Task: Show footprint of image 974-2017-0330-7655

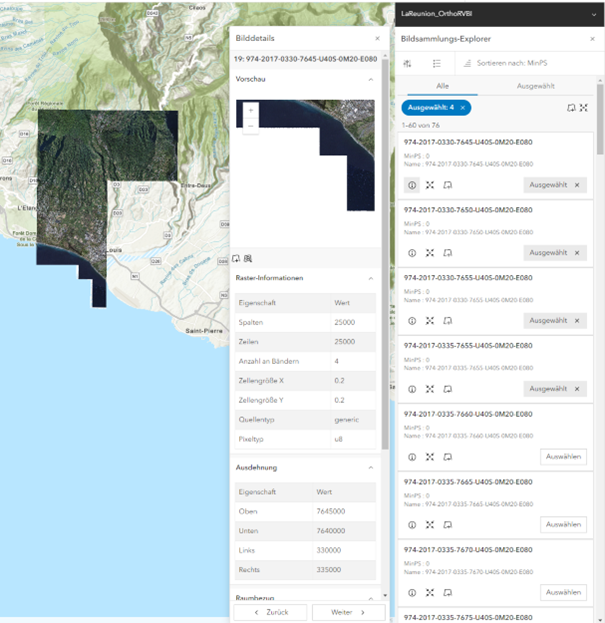Action: coord(448,321)
